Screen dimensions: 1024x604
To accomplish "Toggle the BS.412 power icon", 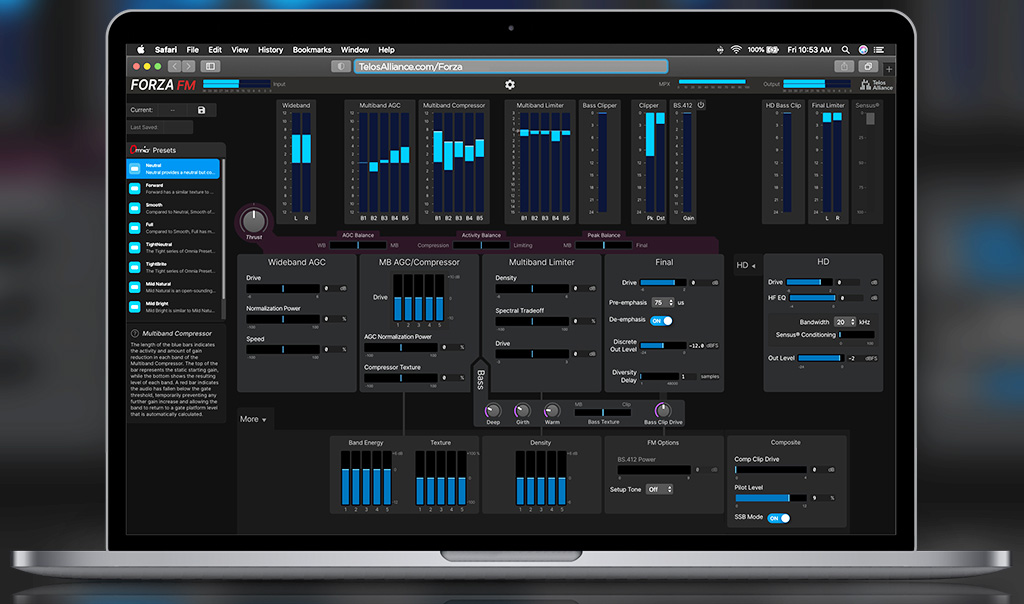I will (701, 105).
